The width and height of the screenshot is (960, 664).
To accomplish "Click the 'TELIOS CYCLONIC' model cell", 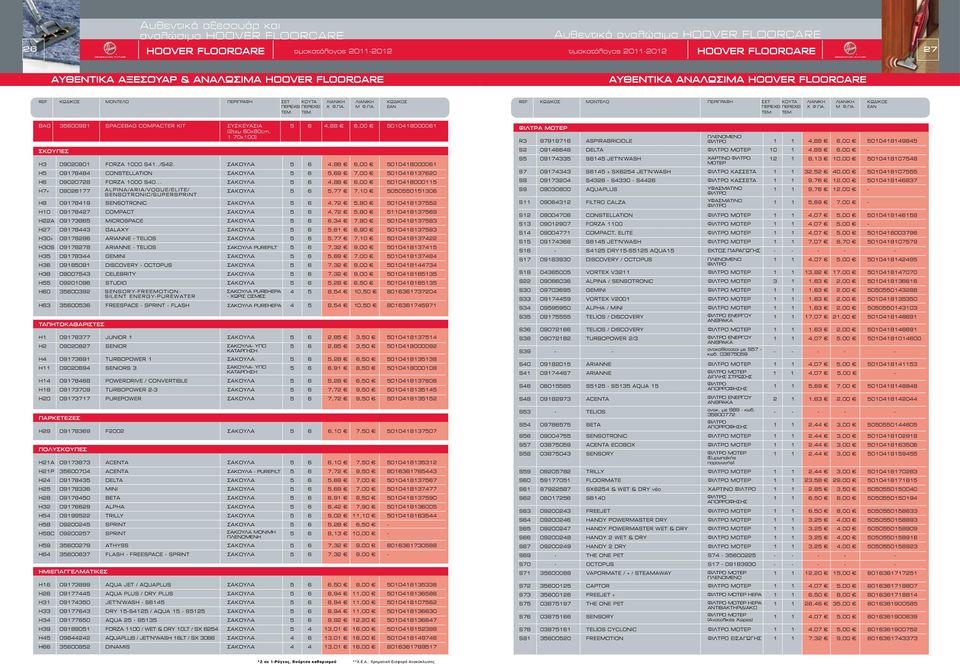I will (x=611, y=629).
